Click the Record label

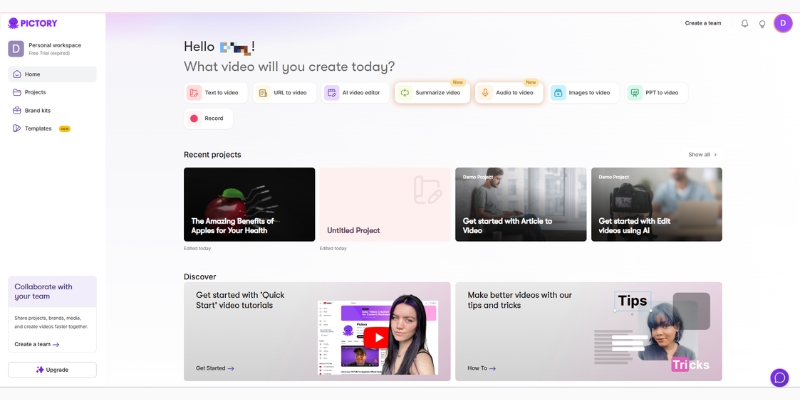coord(214,118)
